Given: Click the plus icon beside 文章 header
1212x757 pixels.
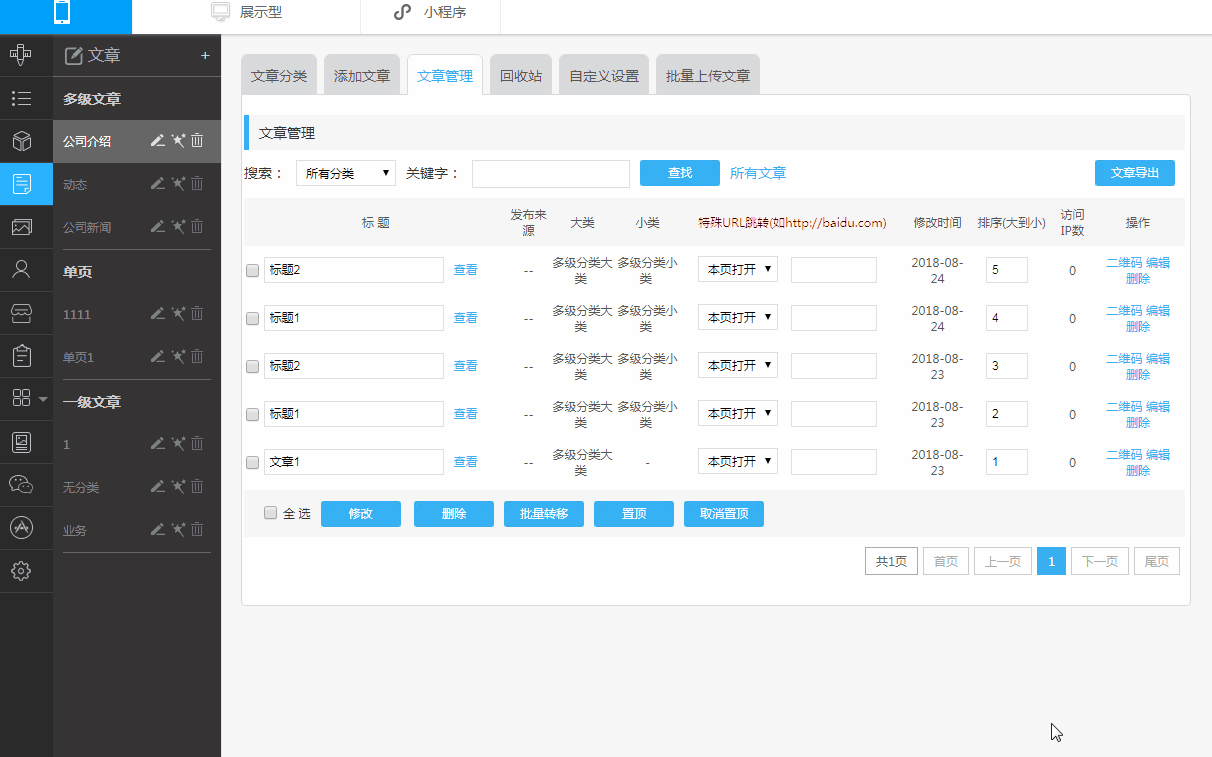Looking at the screenshot, I should (x=205, y=55).
